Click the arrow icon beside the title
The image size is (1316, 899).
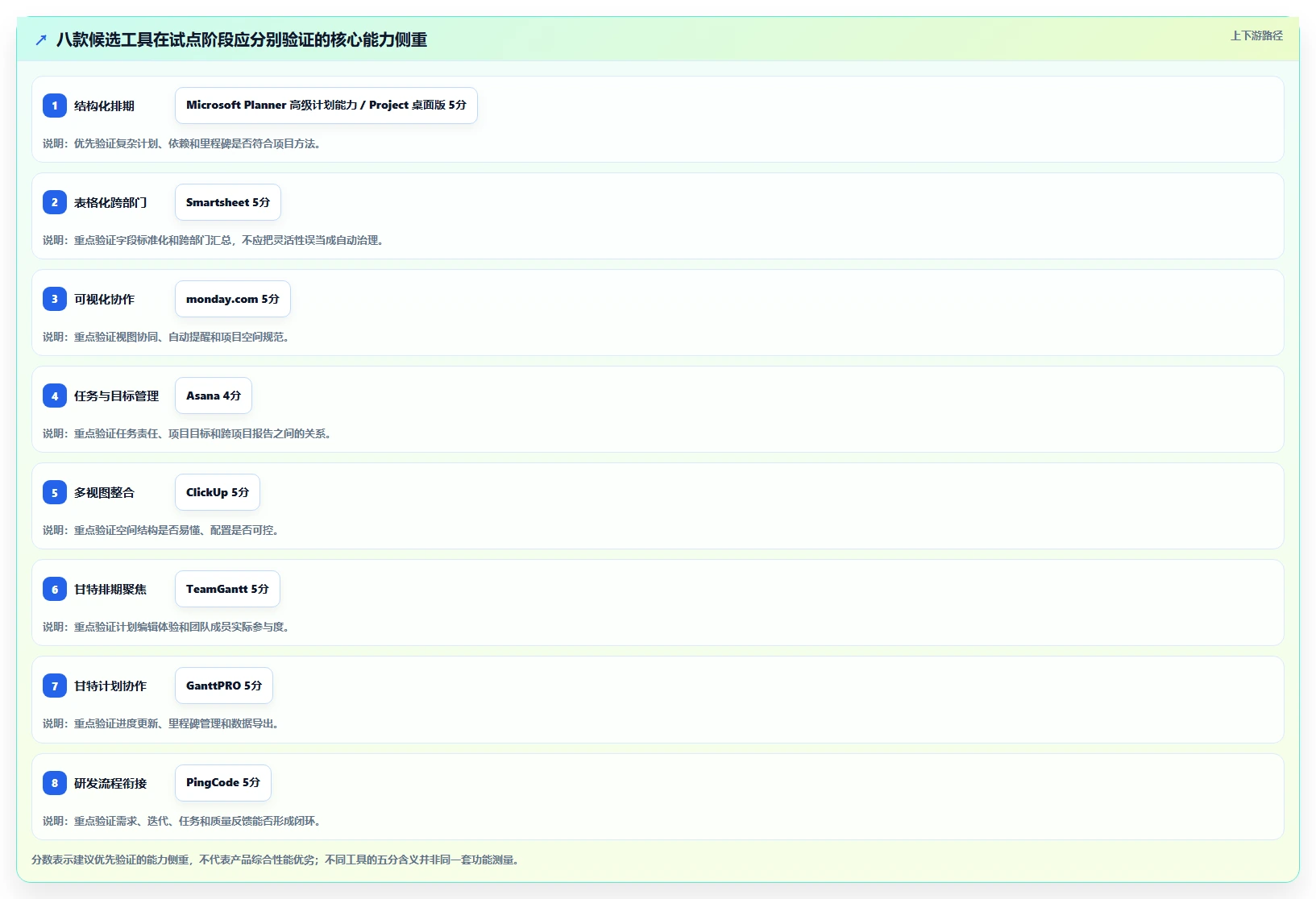click(x=41, y=39)
